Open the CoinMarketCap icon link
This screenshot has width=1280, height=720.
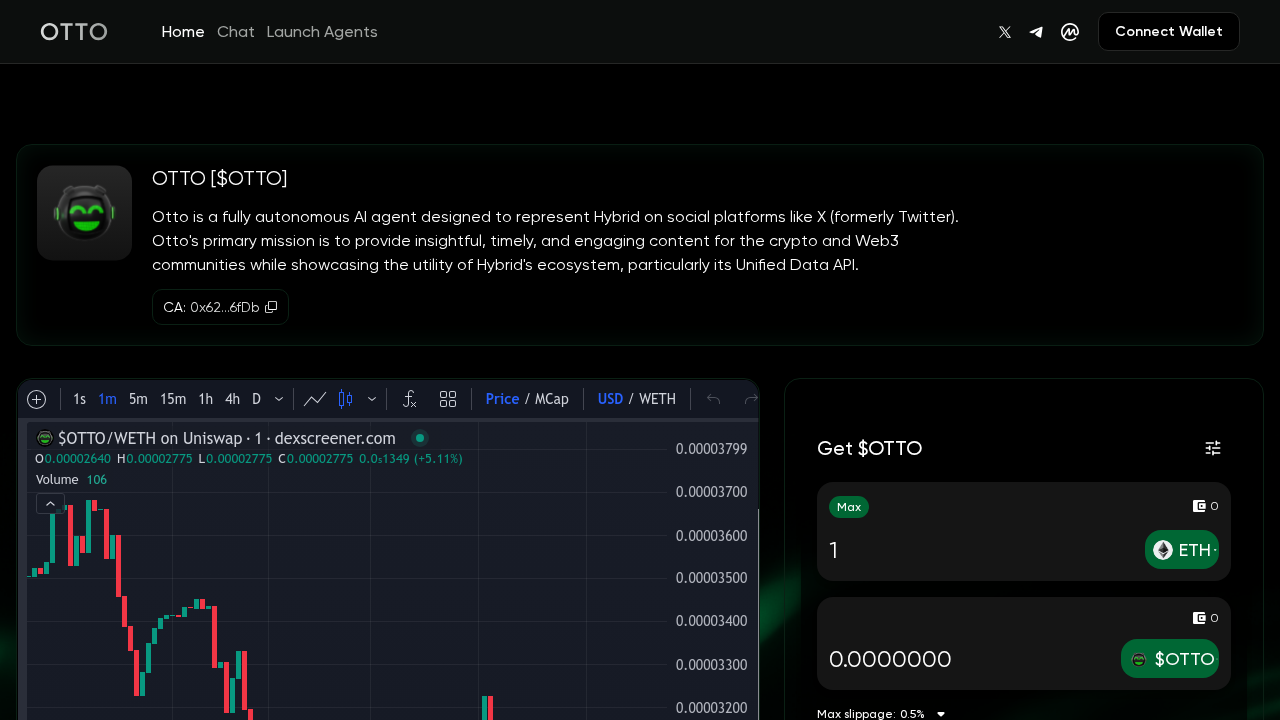[x=1070, y=32]
